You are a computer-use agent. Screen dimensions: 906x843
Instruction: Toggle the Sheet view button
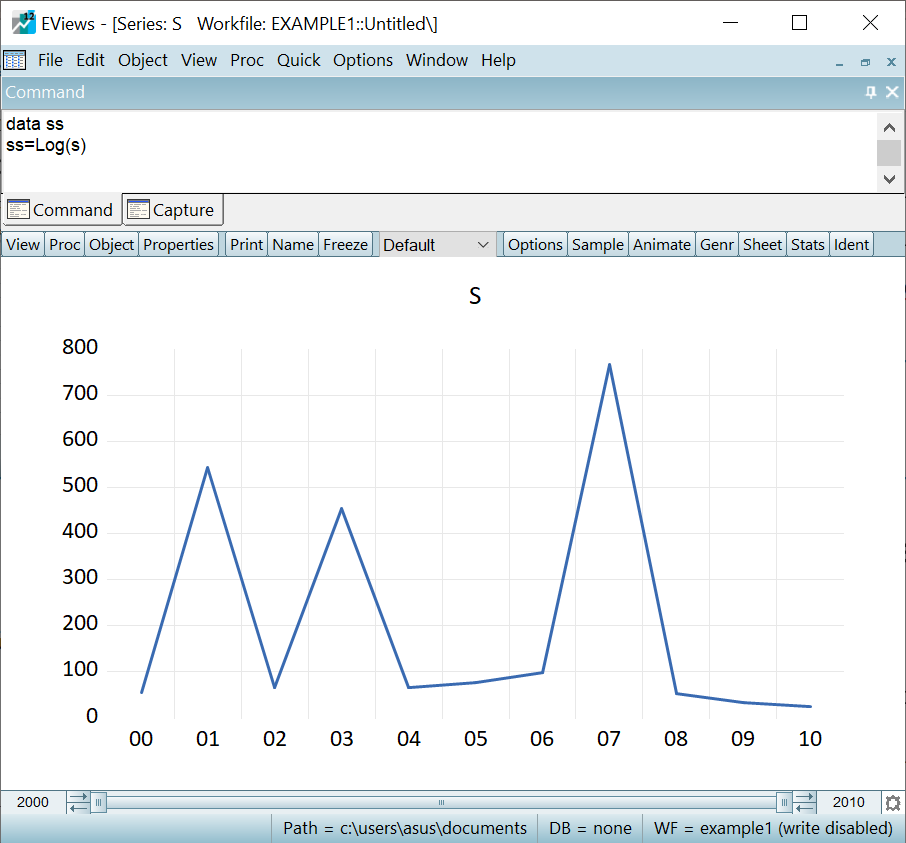click(762, 245)
